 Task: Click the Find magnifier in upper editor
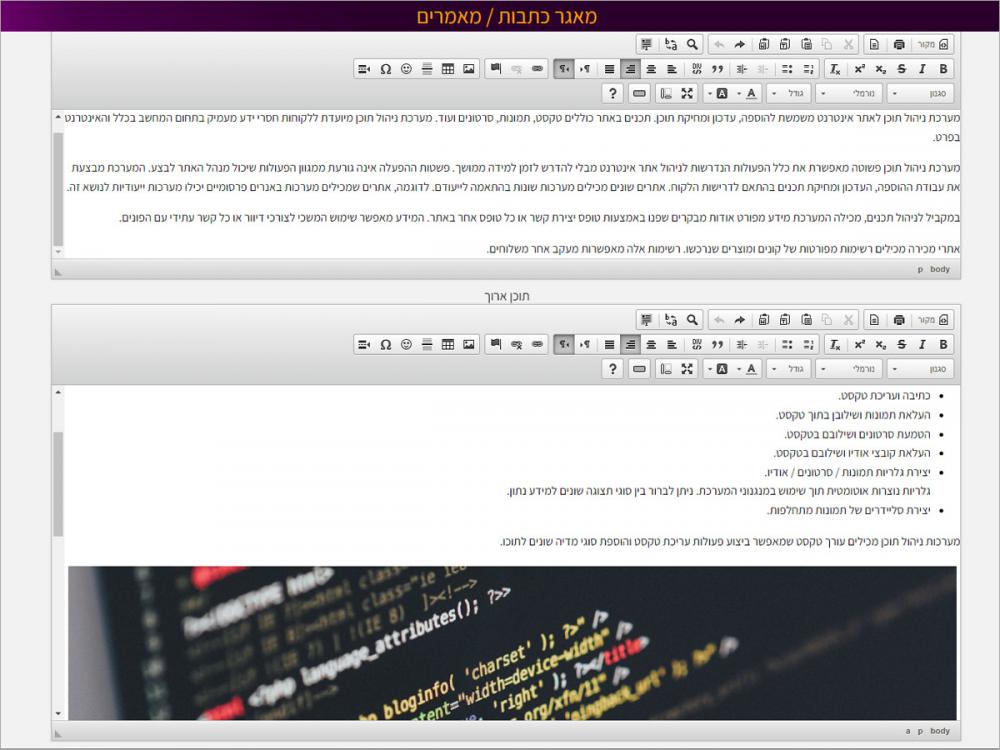point(691,44)
